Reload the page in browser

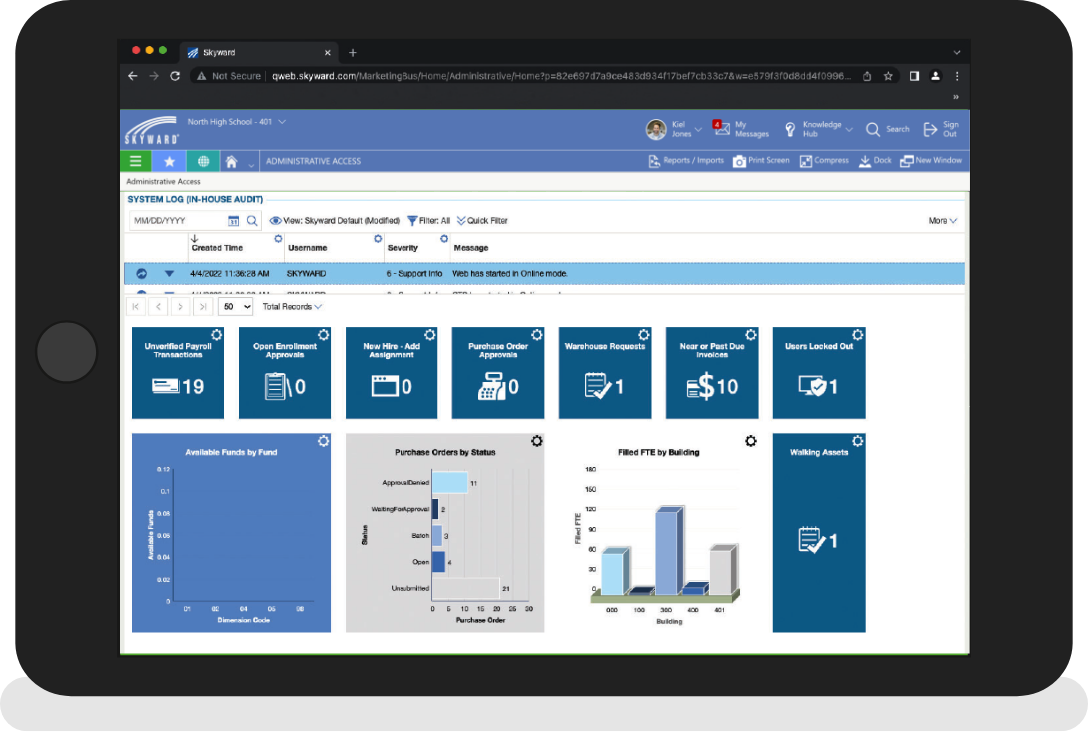point(175,76)
